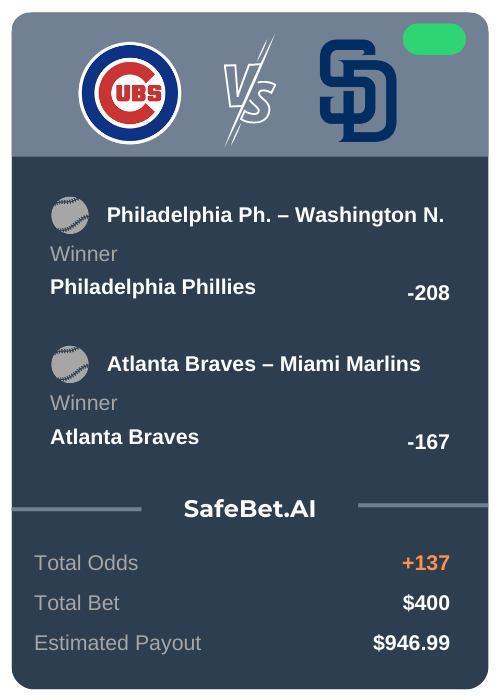Click the -167 odds value

point(428,442)
